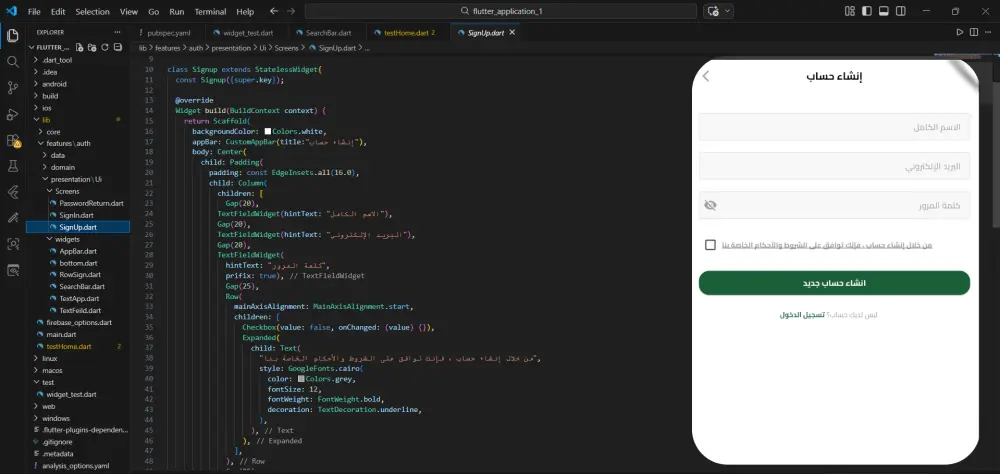The image size is (1000, 474).
Task: Open the Help menu
Action: (245, 11)
